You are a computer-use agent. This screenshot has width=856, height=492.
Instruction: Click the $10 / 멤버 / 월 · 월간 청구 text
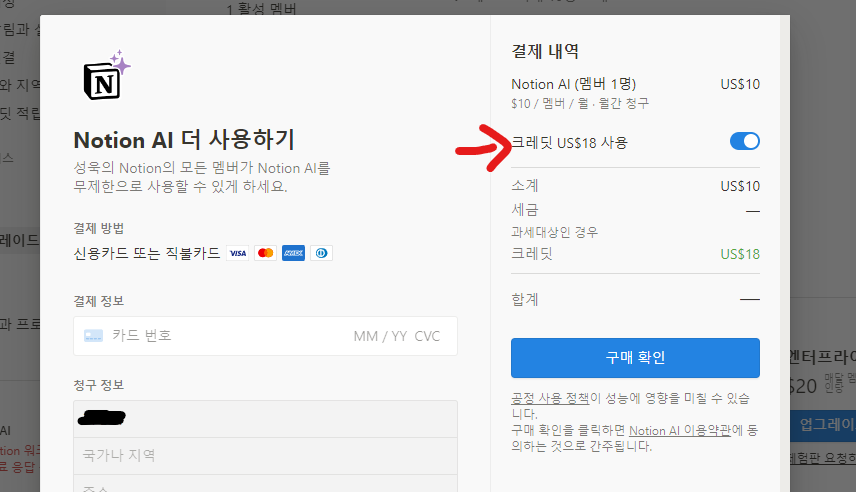[x=580, y=103]
